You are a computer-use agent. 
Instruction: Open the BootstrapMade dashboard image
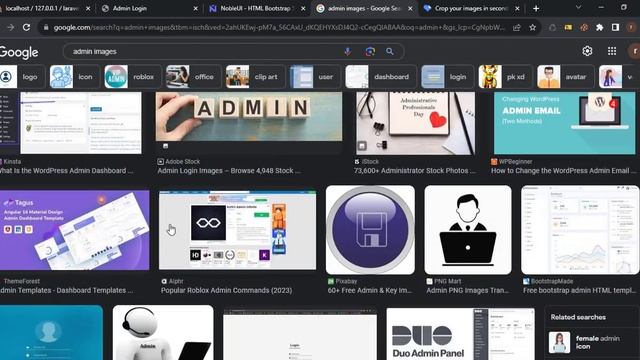pyautogui.click(x=580, y=230)
